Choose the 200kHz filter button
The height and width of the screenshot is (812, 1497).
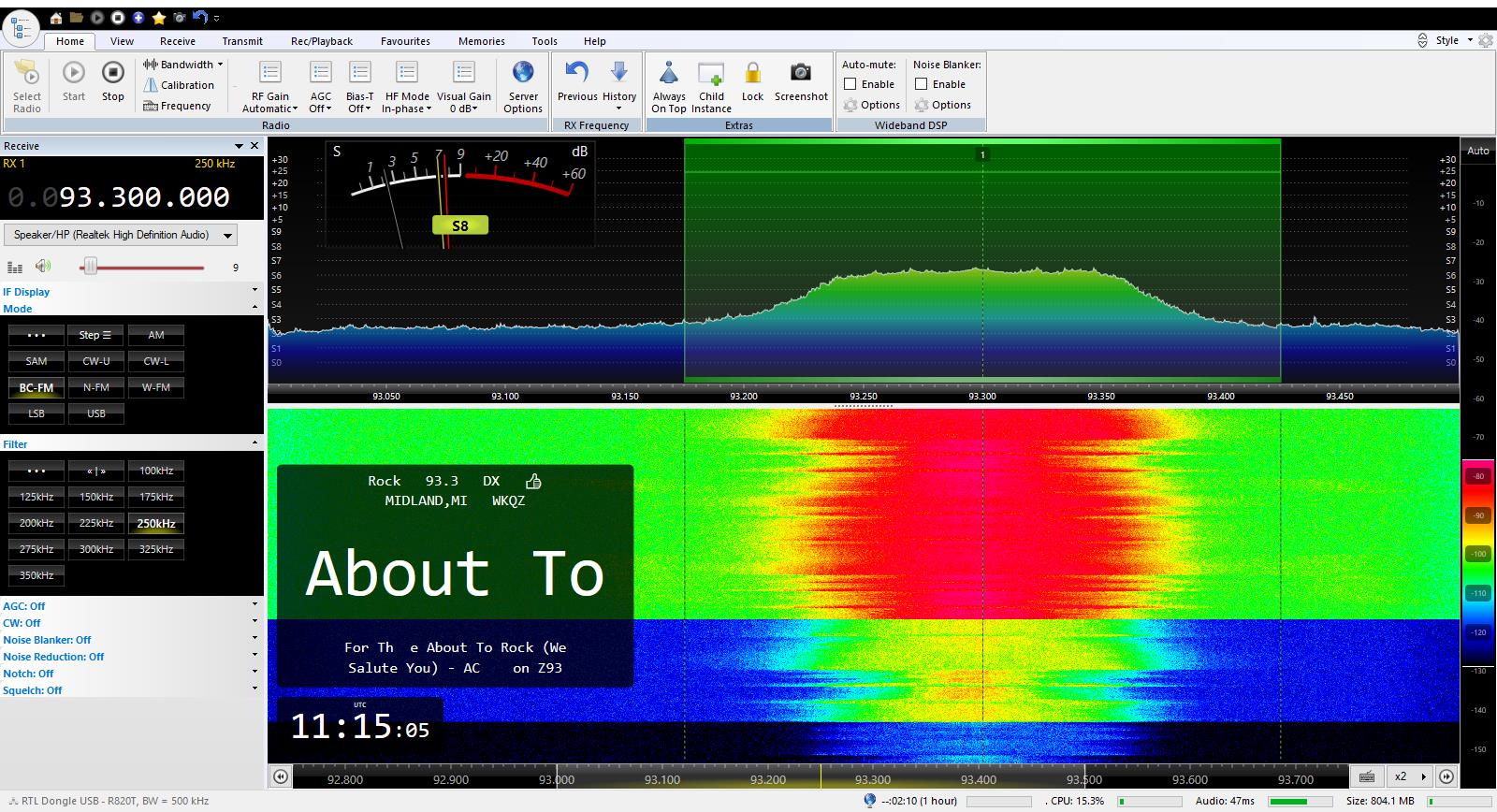(x=36, y=523)
